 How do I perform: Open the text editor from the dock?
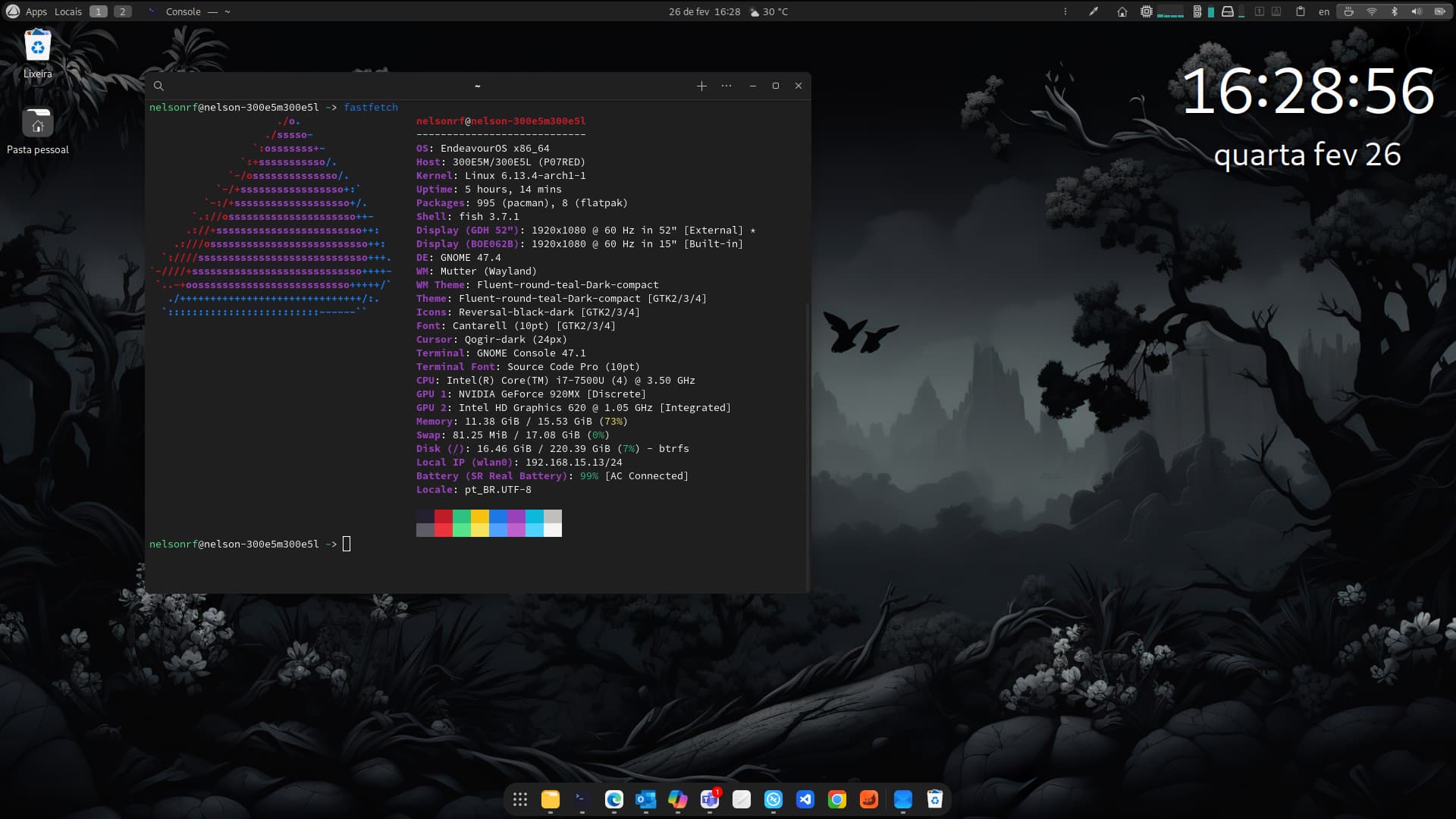(742, 799)
